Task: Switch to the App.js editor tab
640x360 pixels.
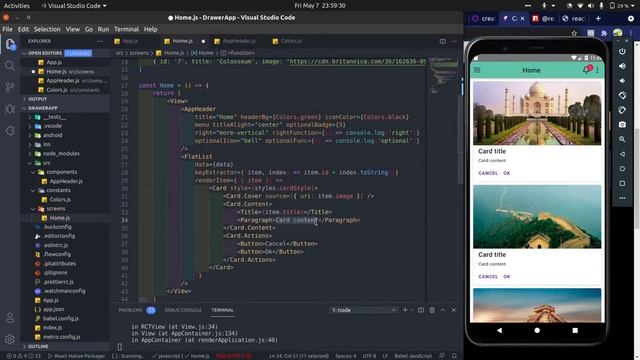Action: (130, 41)
